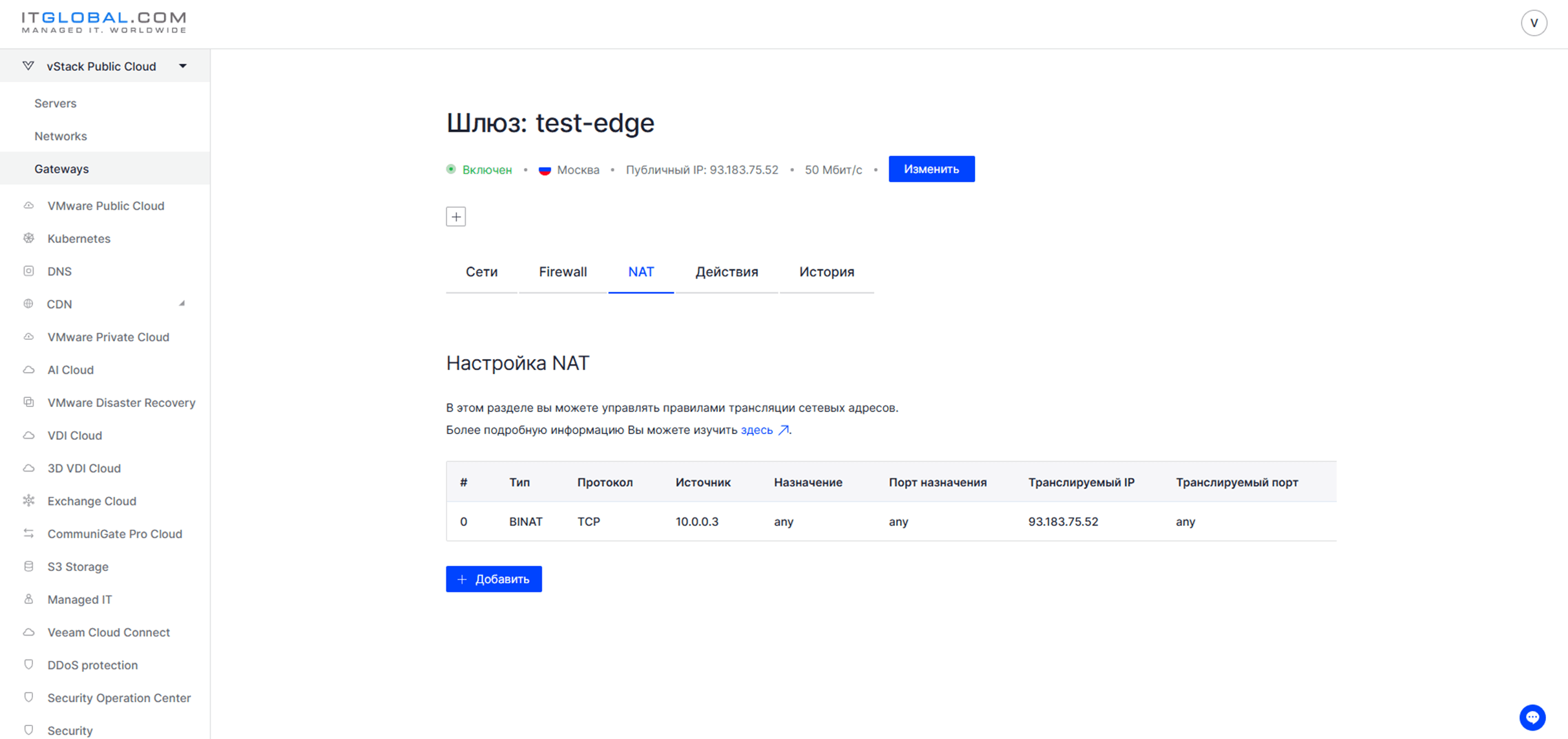This screenshot has width=1568, height=739.
Task: Expand the CDN submenu arrow
Action: tap(182, 304)
